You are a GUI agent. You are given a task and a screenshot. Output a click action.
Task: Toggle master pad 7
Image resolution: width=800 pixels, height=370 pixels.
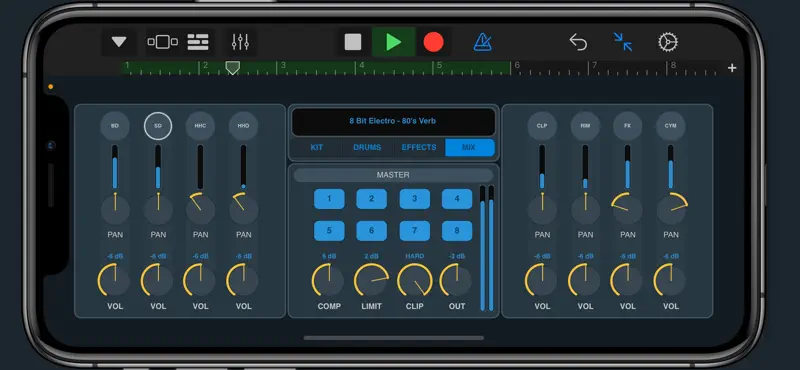414,231
